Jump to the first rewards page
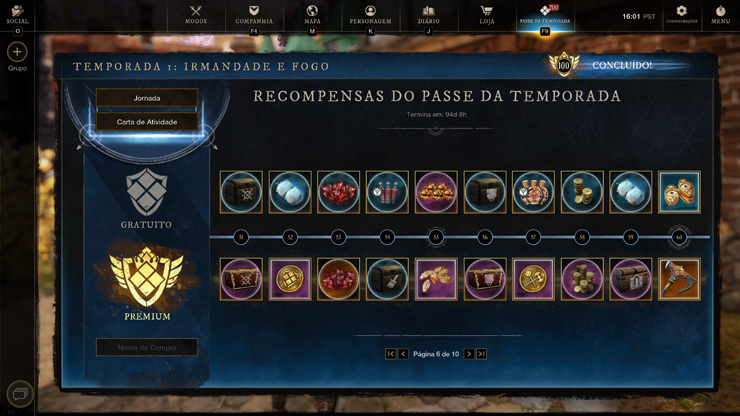The width and height of the screenshot is (740, 416). click(x=391, y=354)
